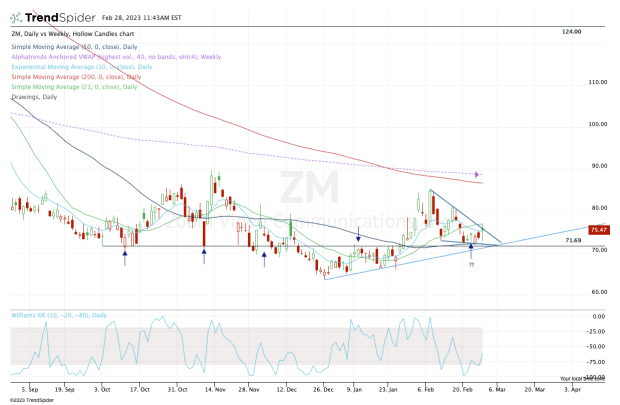The height and width of the screenshot is (405, 620).
Task: Click the 28. Nov date label
Action: [x=249, y=390]
